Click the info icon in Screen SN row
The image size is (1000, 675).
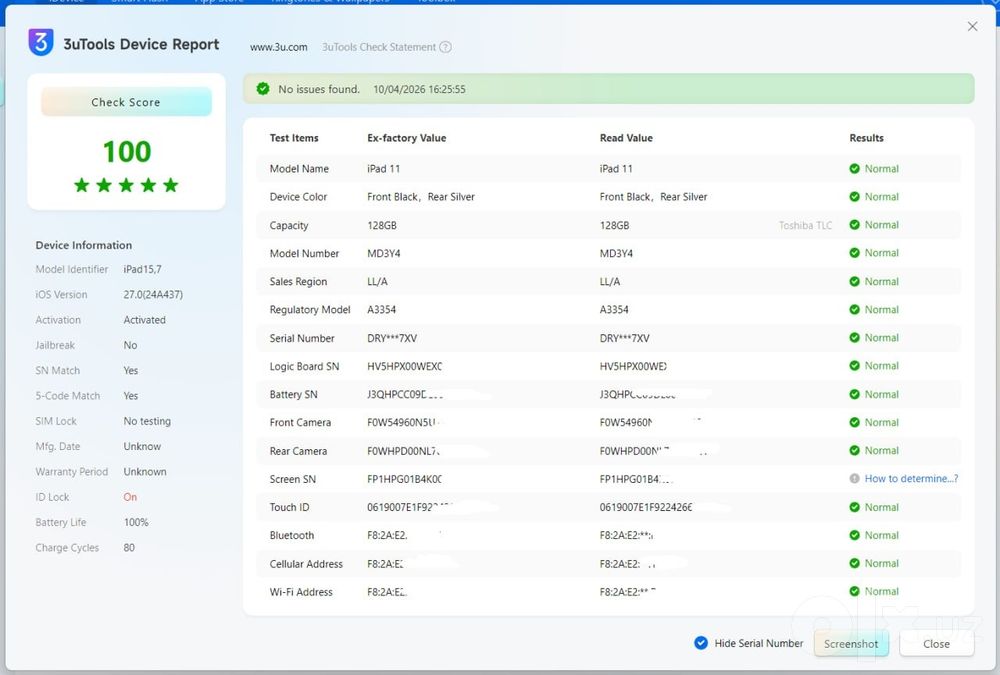(855, 478)
